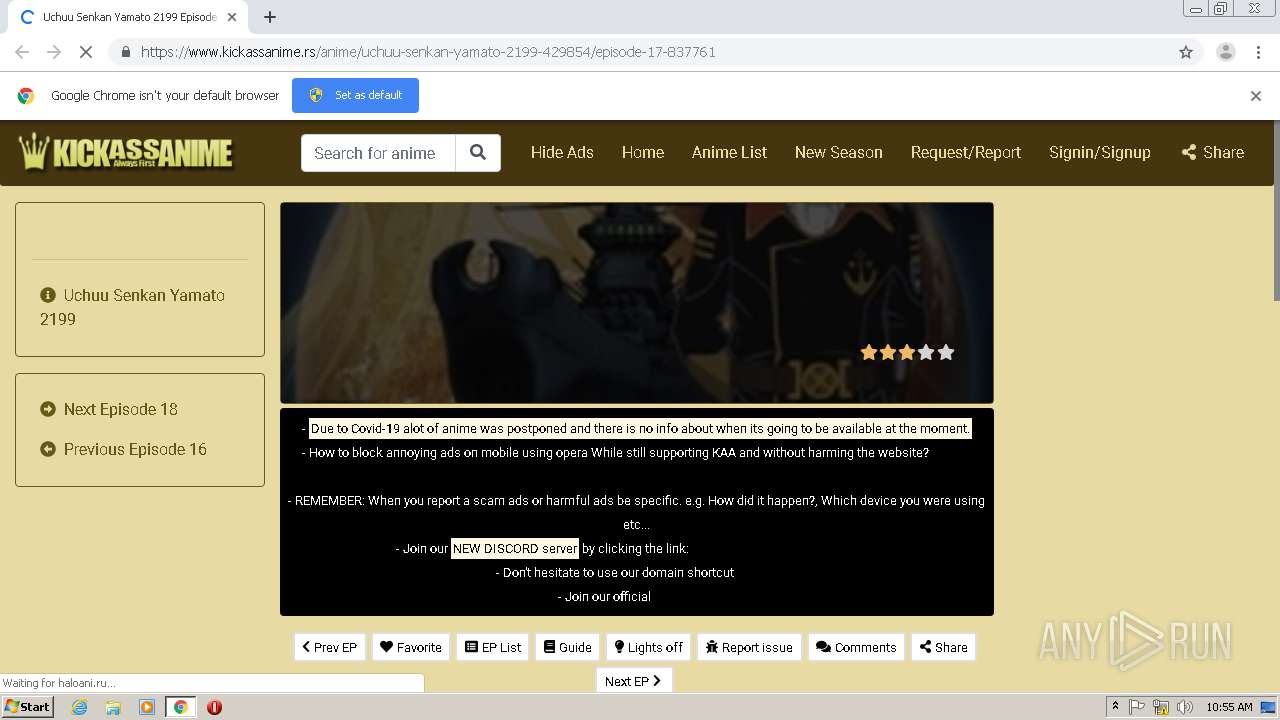Click the taskbar clock 10:55 AM

click(x=1229, y=707)
